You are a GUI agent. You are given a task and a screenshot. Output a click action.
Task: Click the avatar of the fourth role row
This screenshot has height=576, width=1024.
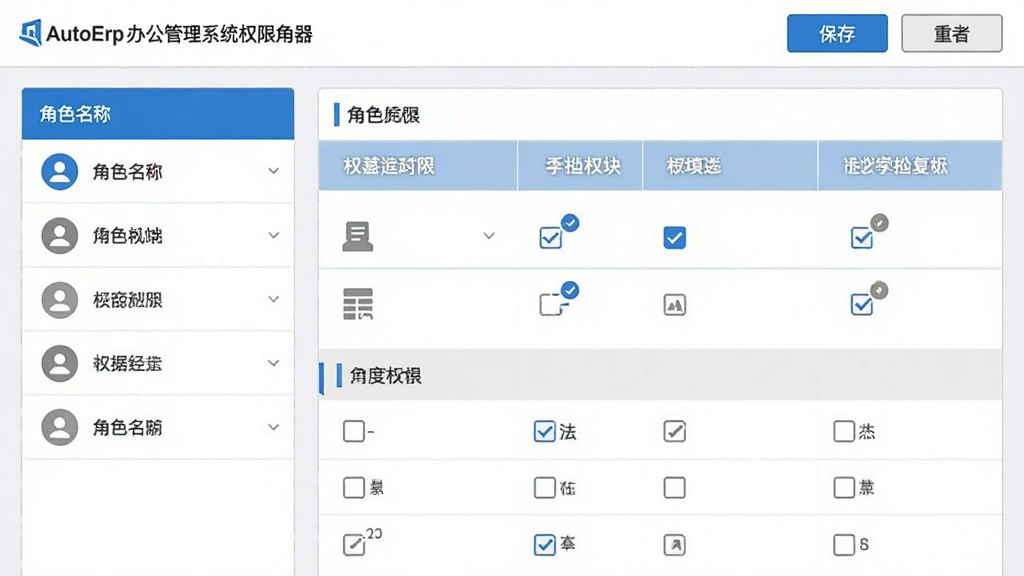click(59, 363)
